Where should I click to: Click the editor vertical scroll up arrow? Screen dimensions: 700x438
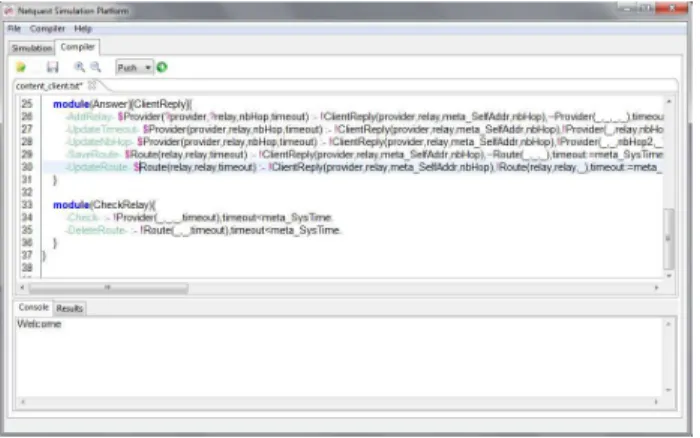coord(669,102)
